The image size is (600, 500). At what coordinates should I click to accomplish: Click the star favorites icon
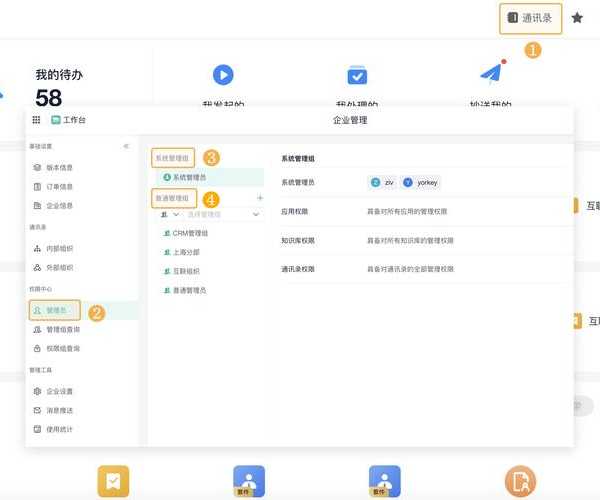pyautogui.click(x=577, y=18)
